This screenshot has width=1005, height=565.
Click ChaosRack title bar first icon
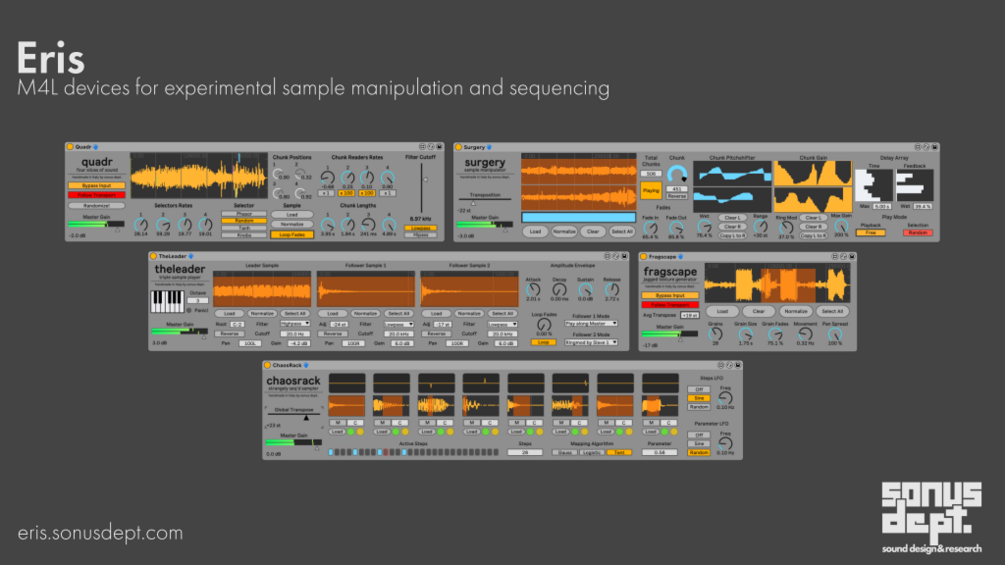click(x=720, y=365)
